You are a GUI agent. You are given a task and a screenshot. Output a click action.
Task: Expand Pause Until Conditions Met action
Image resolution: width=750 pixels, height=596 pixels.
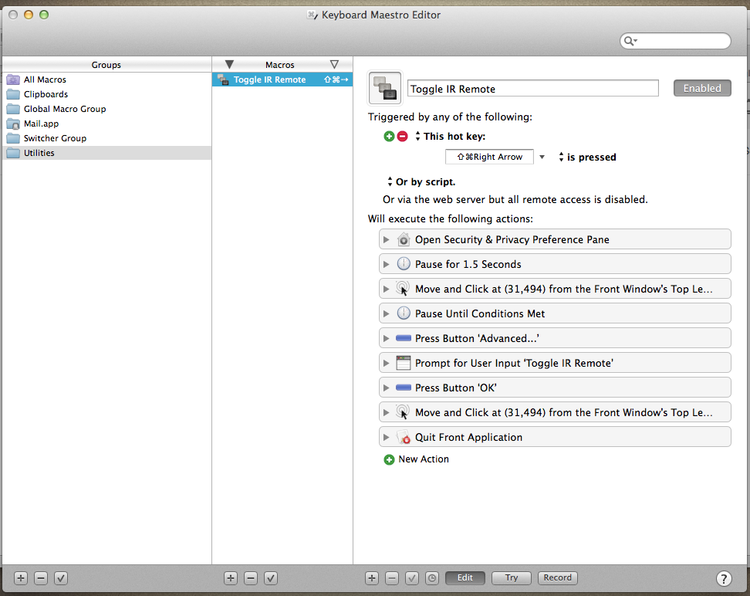[386, 313]
